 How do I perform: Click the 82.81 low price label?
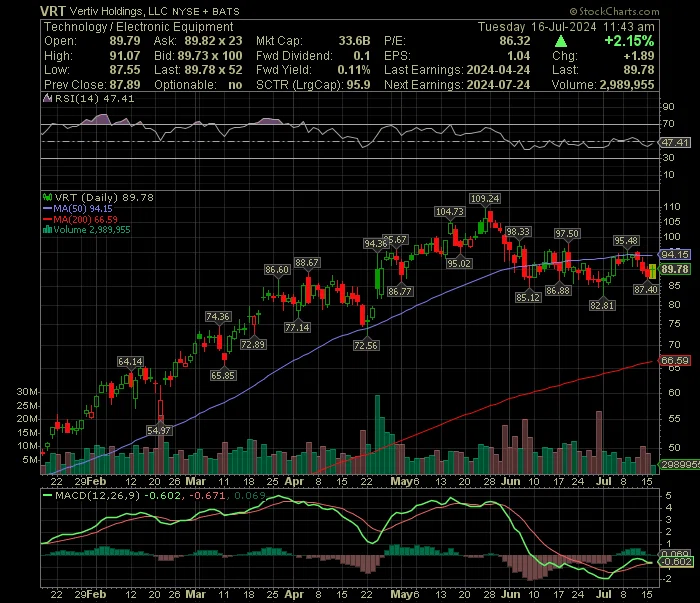(602, 305)
